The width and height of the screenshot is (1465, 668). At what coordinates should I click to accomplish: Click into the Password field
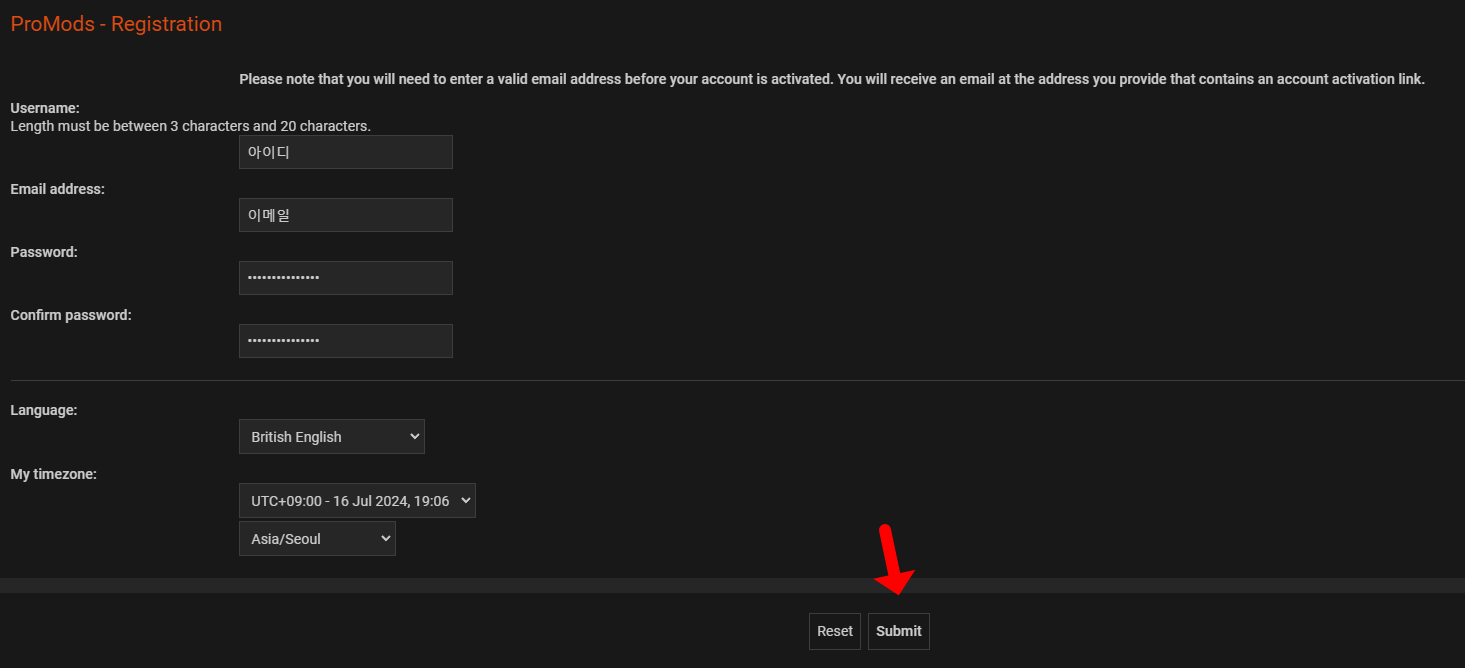click(x=345, y=278)
